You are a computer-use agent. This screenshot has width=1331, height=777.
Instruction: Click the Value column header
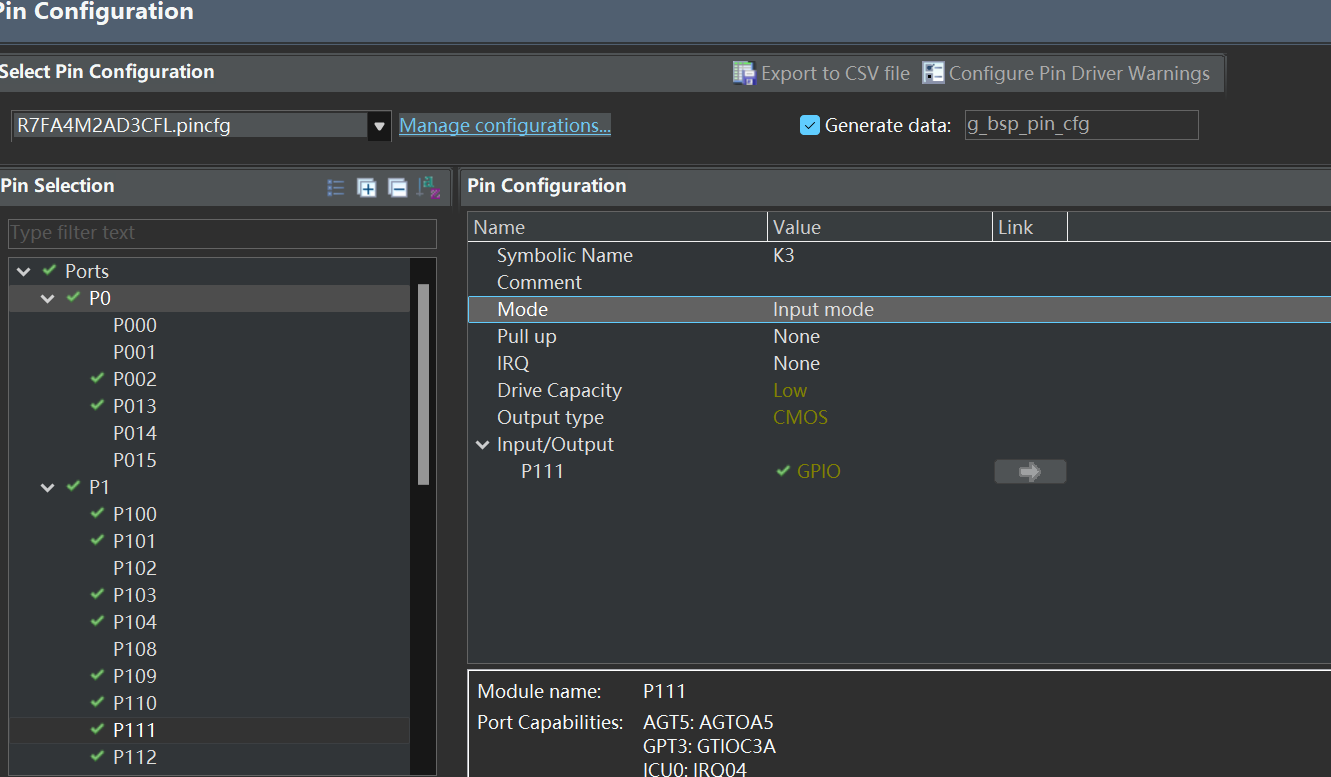[880, 227]
